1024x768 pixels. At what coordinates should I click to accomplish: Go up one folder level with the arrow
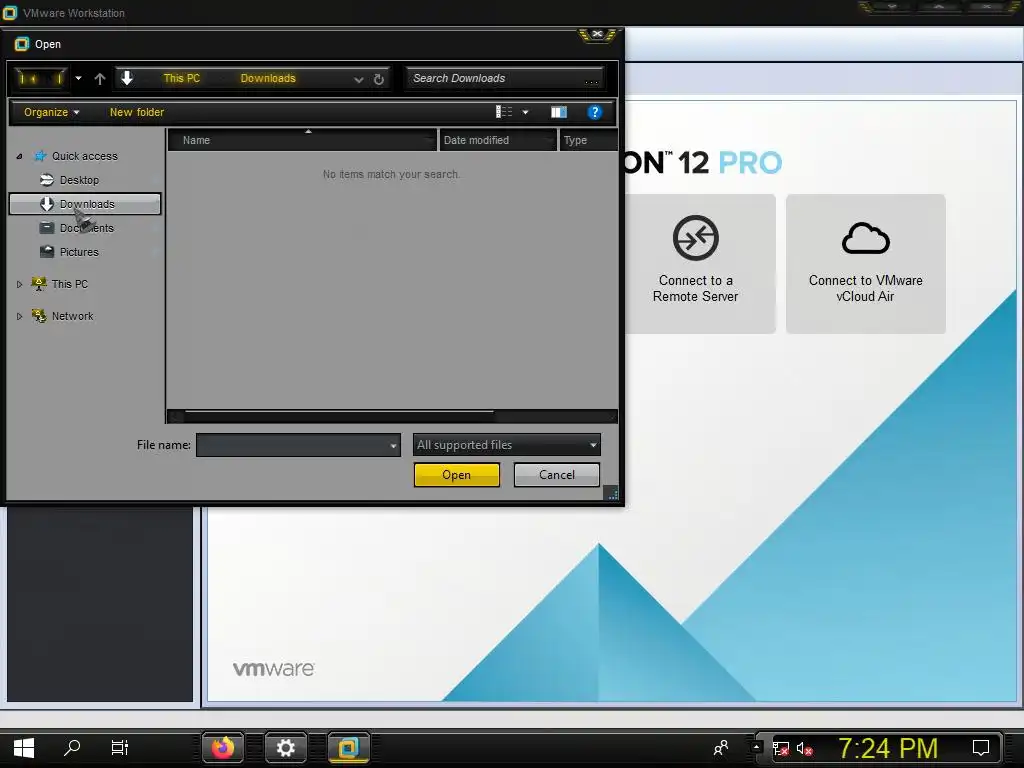click(x=99, y=79)
